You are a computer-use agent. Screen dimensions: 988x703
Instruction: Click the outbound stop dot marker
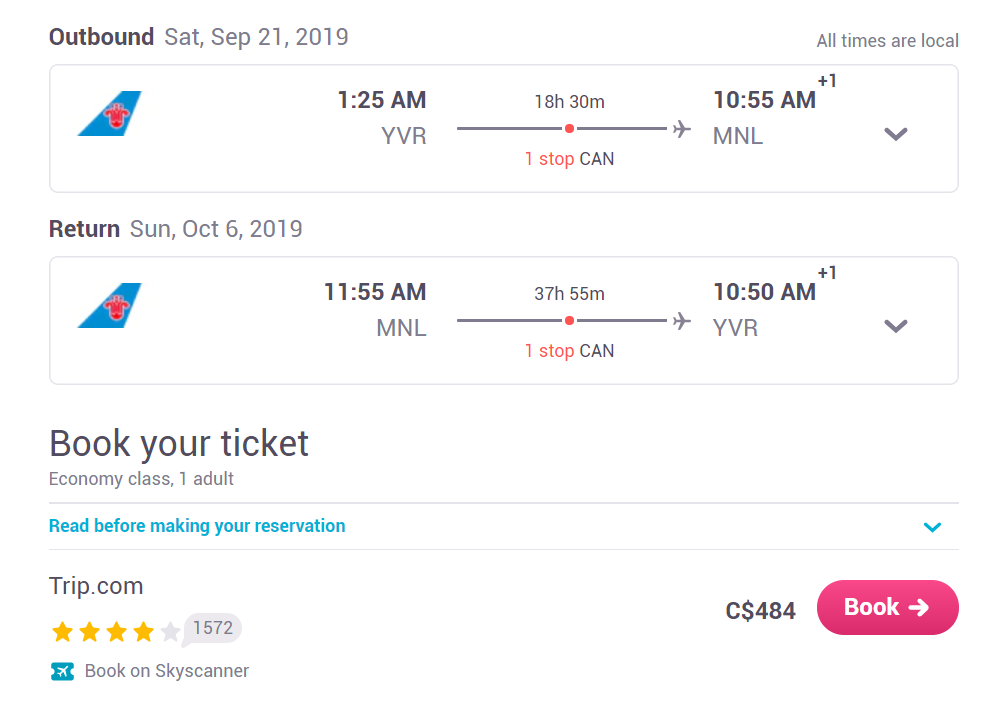569,129
